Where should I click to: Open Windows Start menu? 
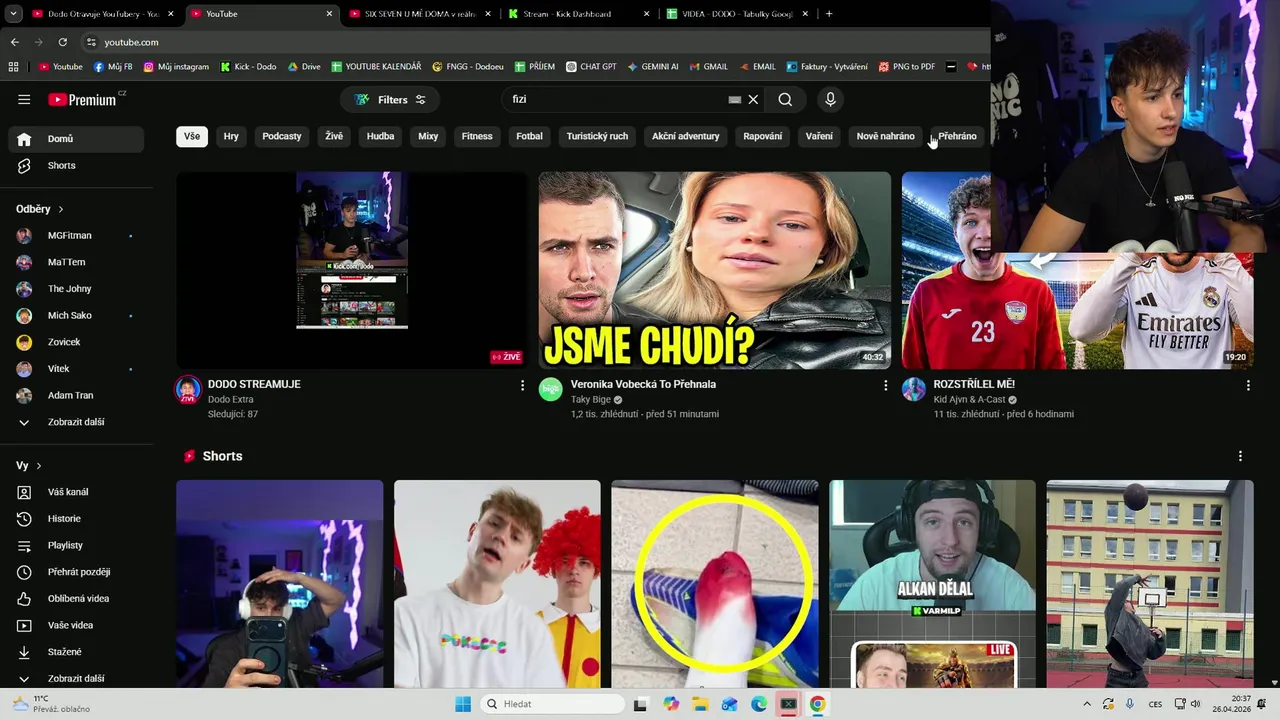[x=463, y=704]
